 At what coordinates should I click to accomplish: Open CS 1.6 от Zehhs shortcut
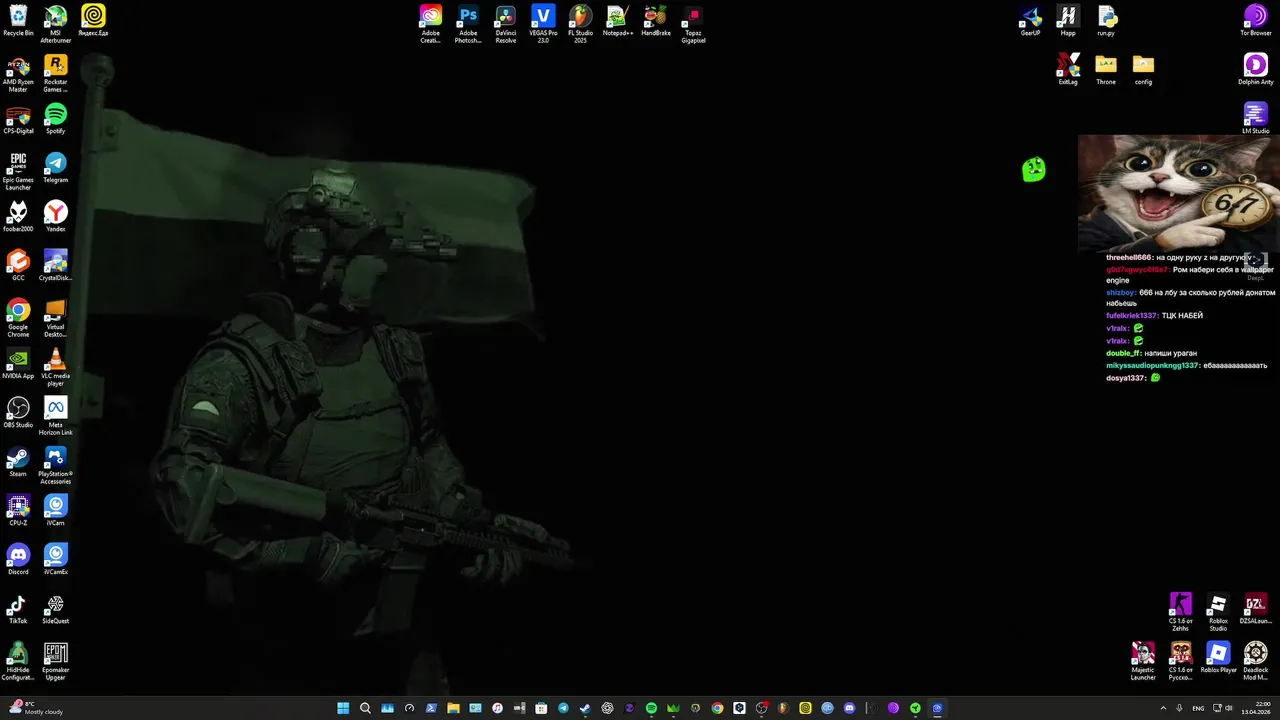click(1181, 612)
